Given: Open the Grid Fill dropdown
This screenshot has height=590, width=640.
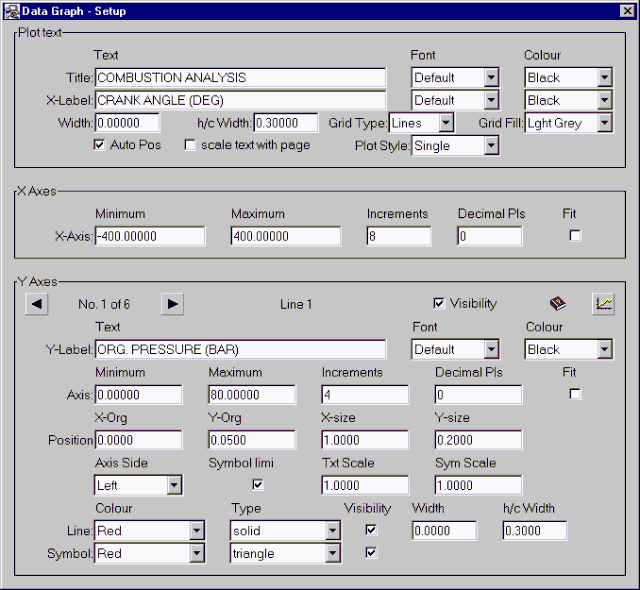Looking at the screenshot, I should 605,122.
